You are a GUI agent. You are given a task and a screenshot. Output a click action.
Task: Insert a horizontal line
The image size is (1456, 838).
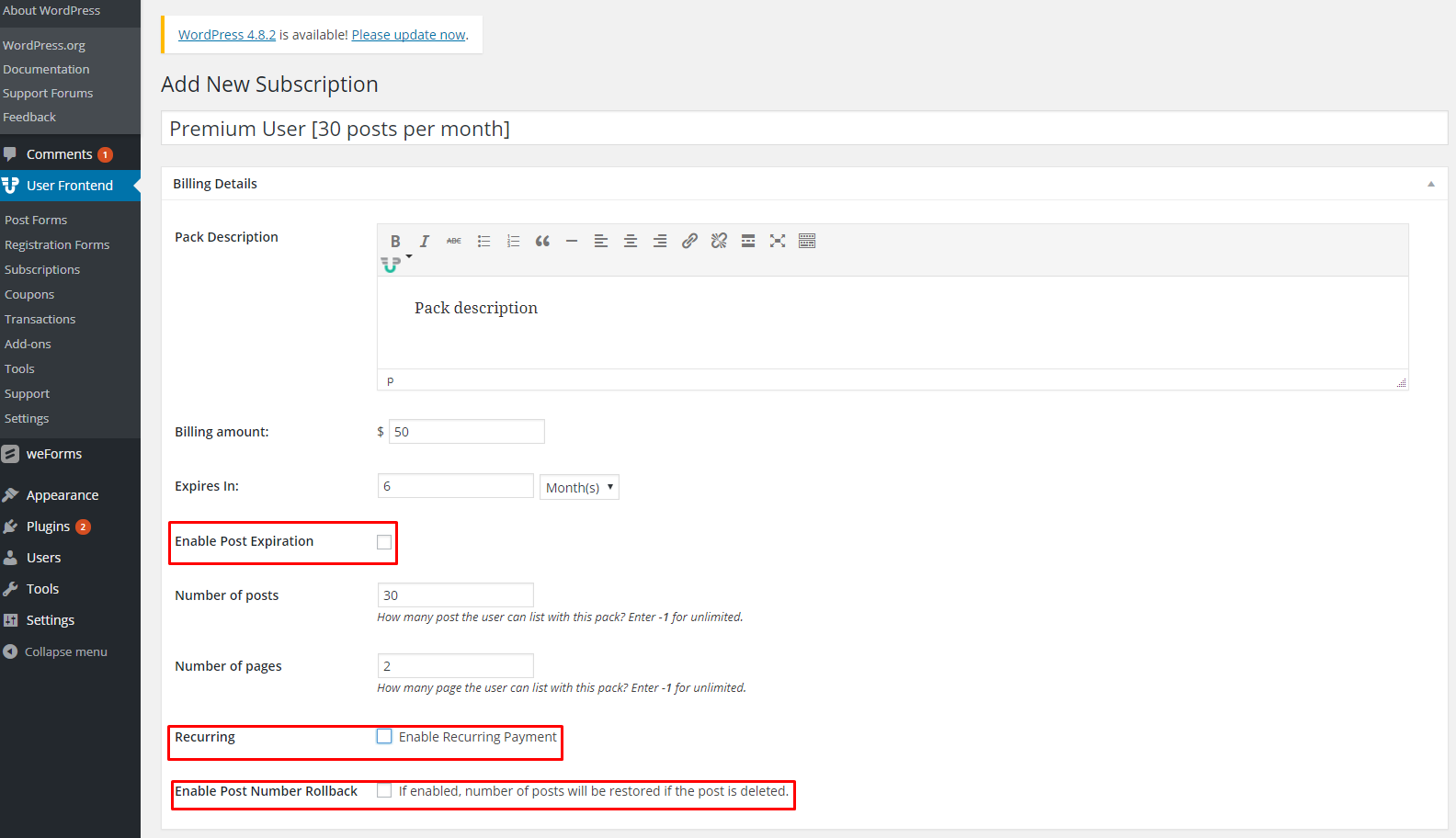pyautogui.click(x=572, y=241)
